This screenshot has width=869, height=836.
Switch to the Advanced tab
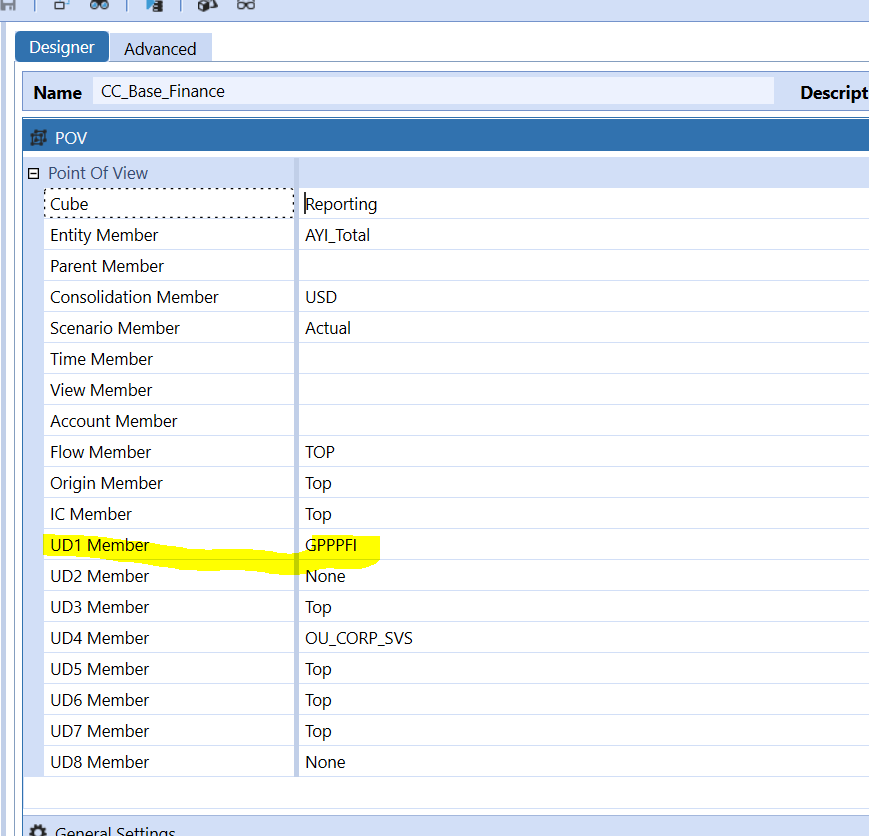pyautogui.click(x=160, y=48)
